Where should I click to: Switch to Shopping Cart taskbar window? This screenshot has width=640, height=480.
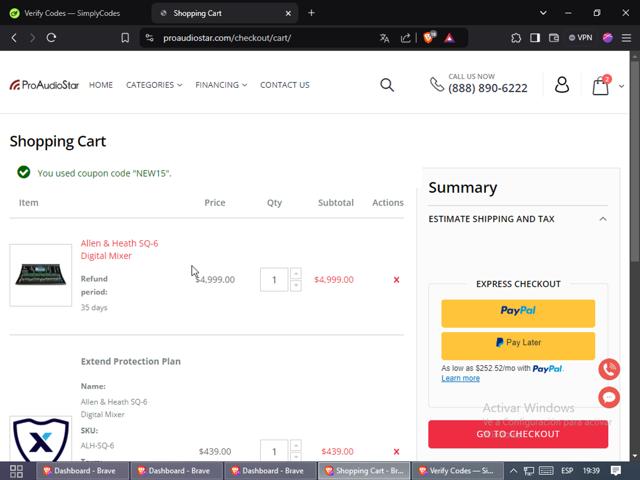click(x=364, y=471)
